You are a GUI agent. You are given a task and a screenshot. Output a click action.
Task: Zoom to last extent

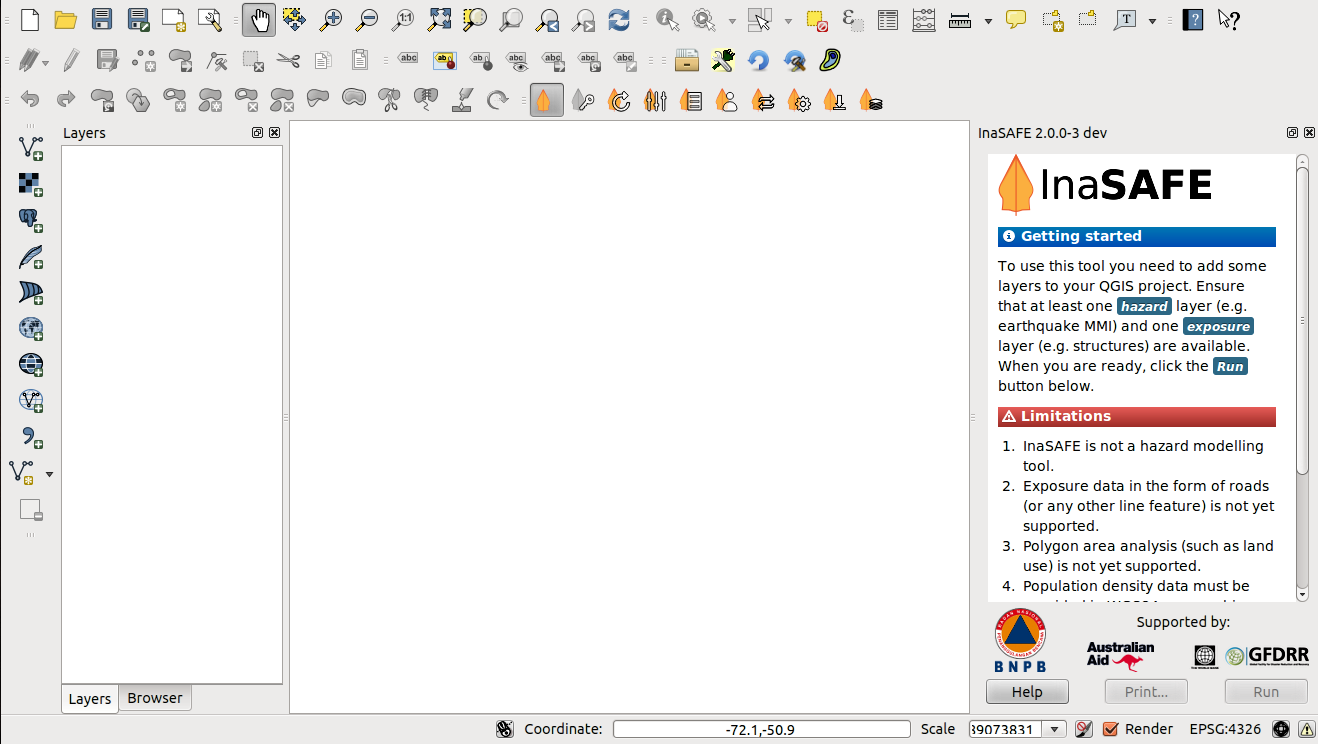pyautogui.click(x=547, y=19)
